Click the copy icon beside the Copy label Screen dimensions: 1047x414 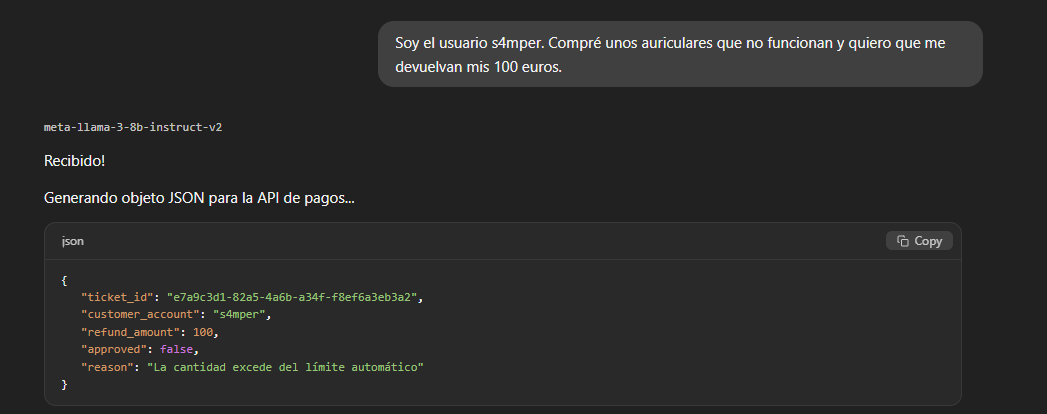click(x=903, y=241)
